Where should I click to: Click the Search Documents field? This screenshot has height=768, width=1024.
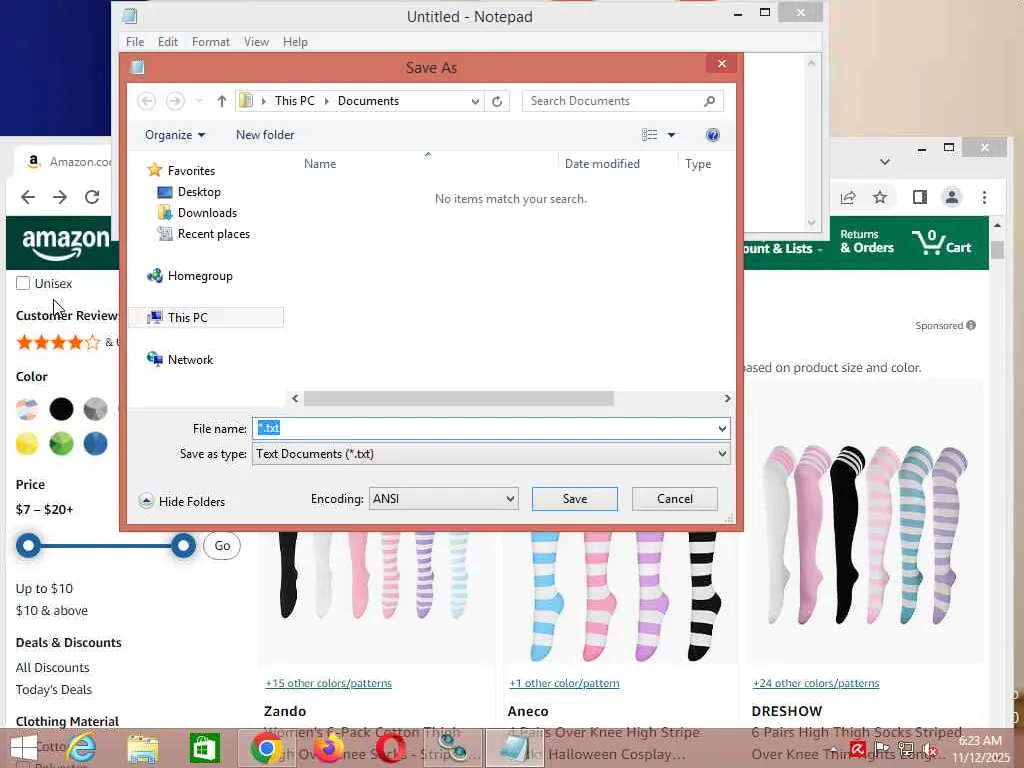click(x=614, y=101)
